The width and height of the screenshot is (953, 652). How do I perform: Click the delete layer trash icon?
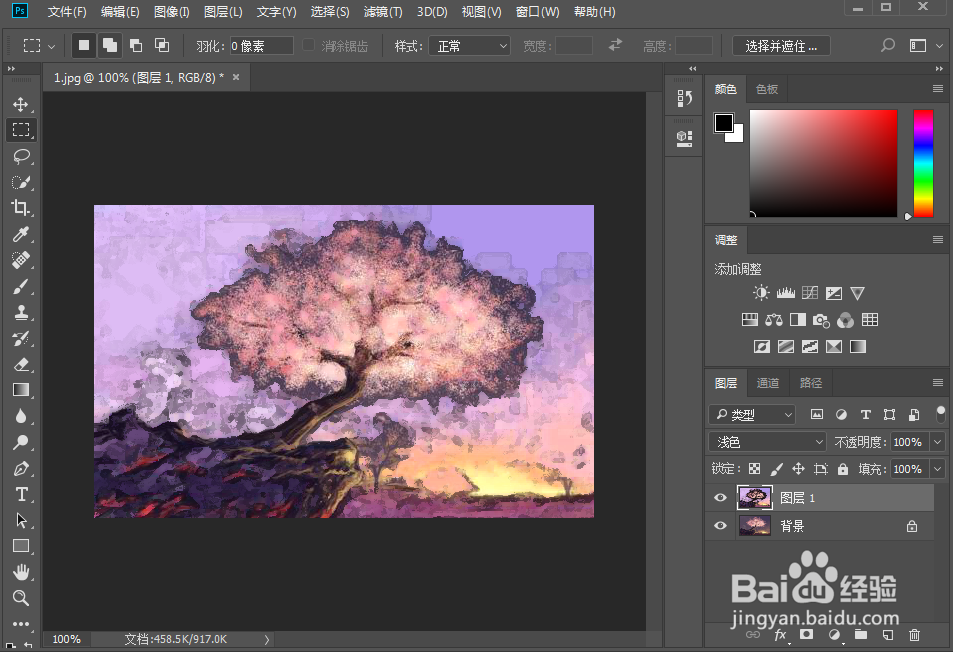tap(914, 635)
